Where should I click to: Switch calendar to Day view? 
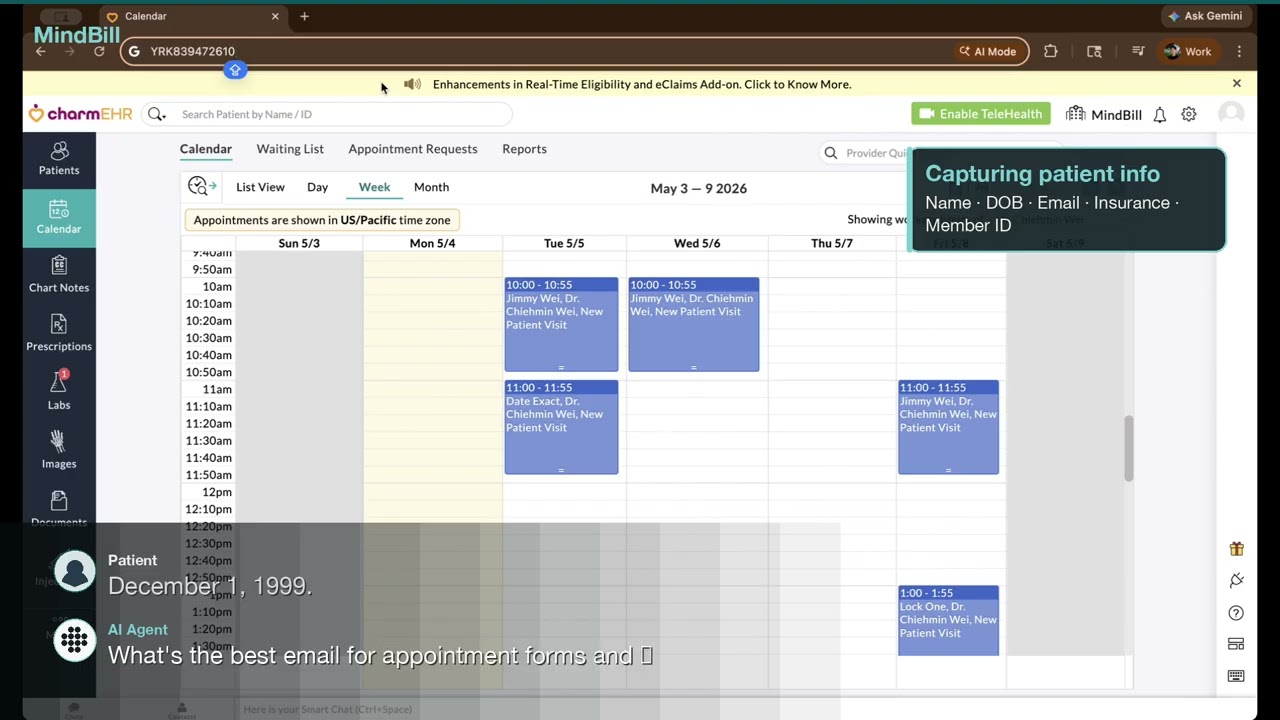317,187
